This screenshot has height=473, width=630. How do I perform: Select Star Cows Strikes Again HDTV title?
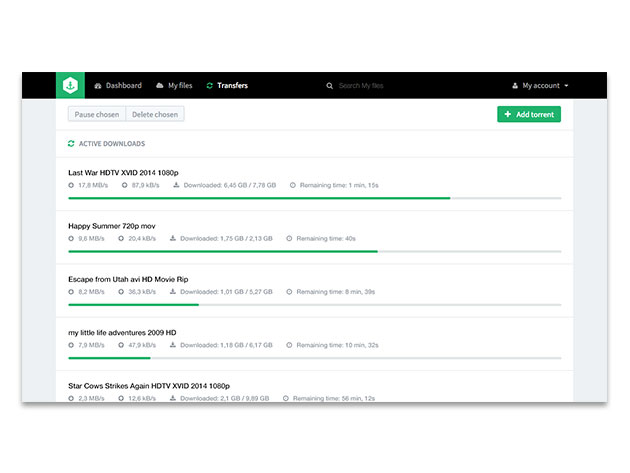tap(149, 386)
